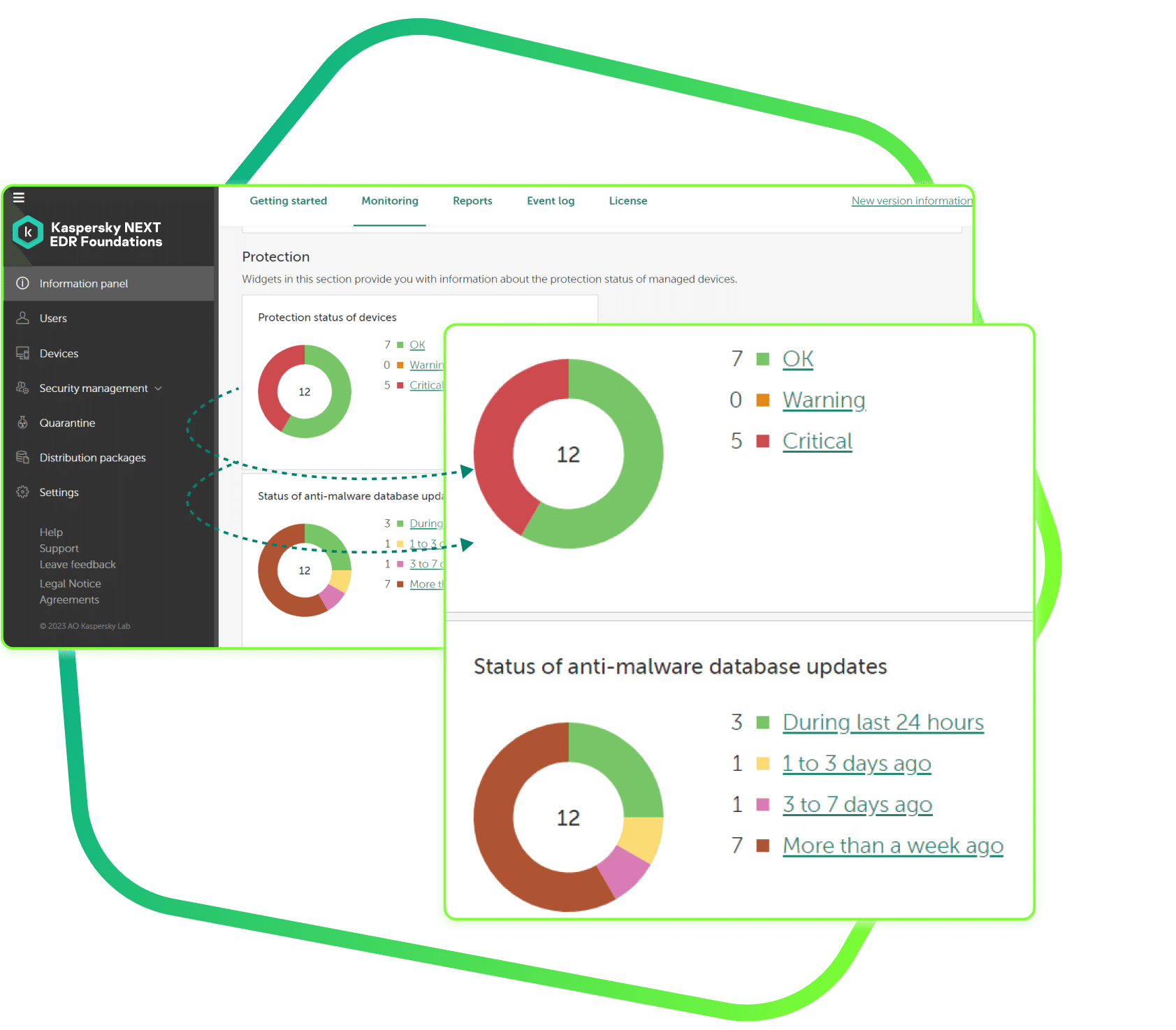The image size is (1176, 1030).
Task: Open the Event log tab
Action: [551, 201]
